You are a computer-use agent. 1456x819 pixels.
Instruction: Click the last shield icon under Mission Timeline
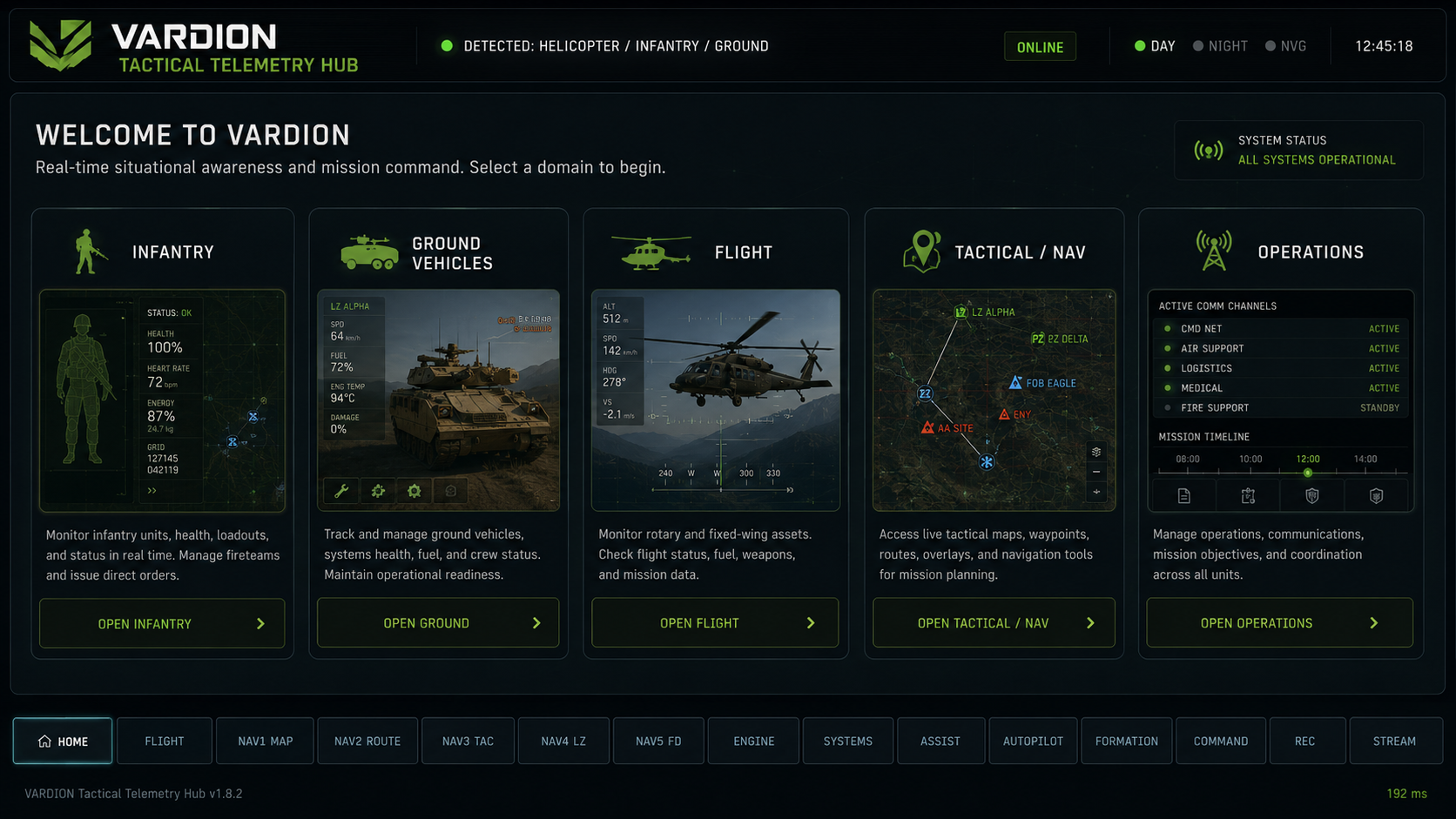point(1377,496)
